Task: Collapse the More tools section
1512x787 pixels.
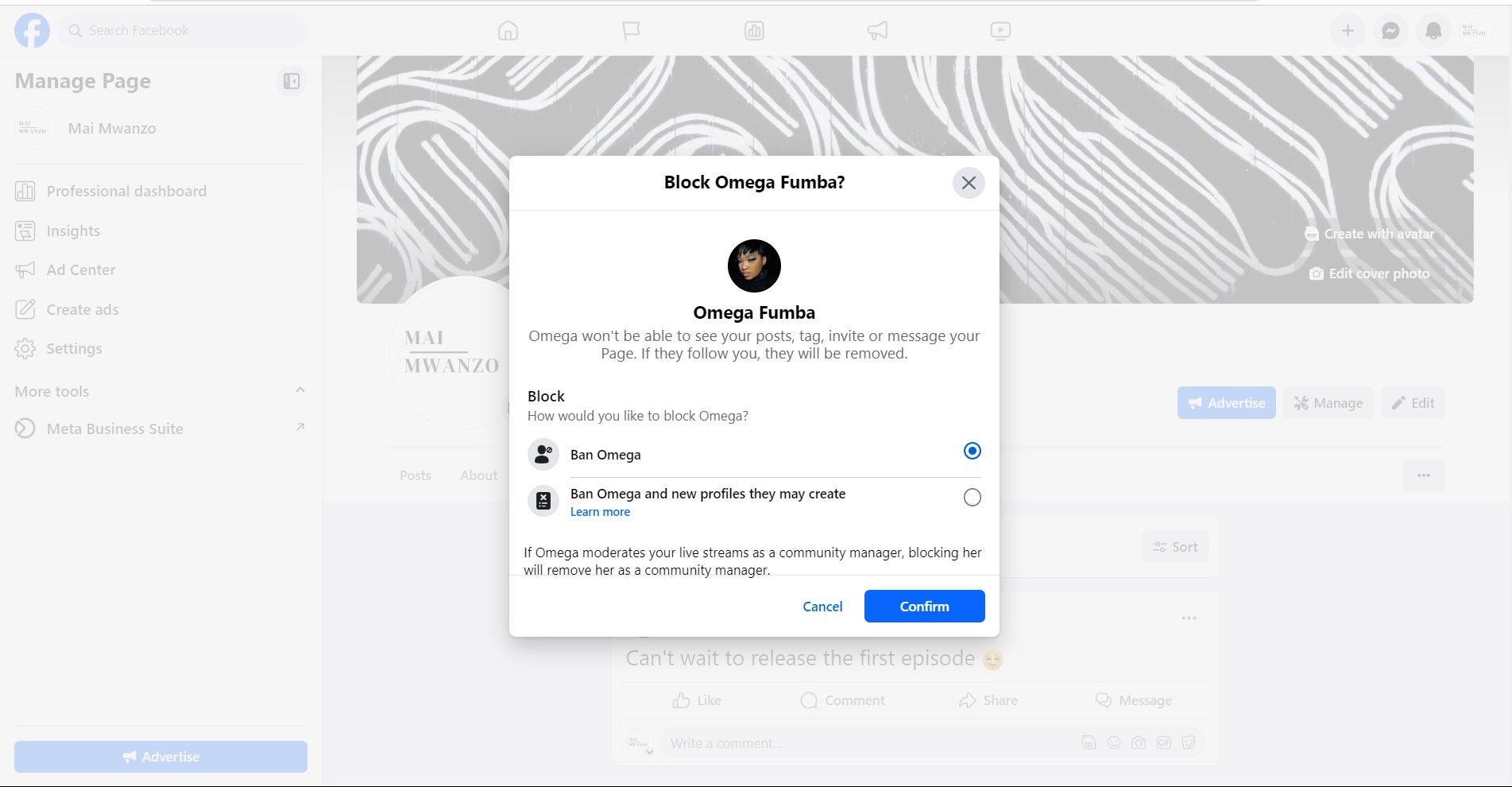Action: (x=300, y=390)
